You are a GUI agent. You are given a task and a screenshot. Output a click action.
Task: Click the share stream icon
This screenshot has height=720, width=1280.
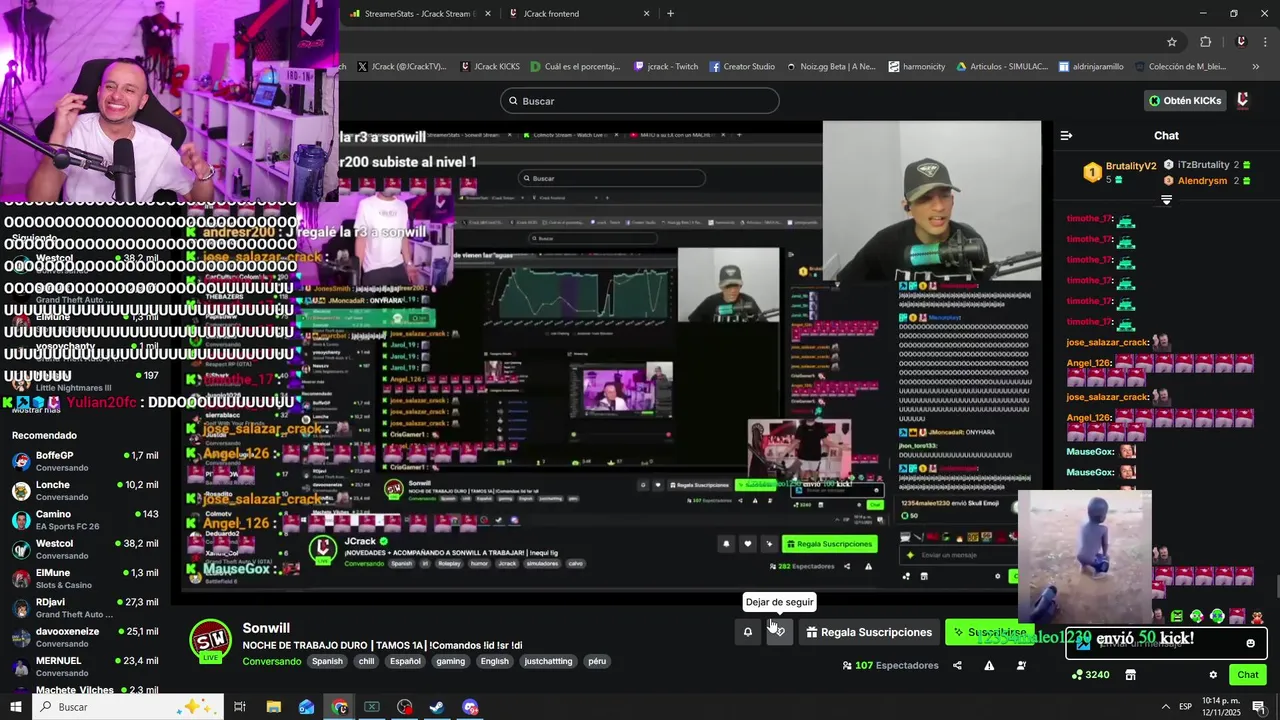coord(957,666)
